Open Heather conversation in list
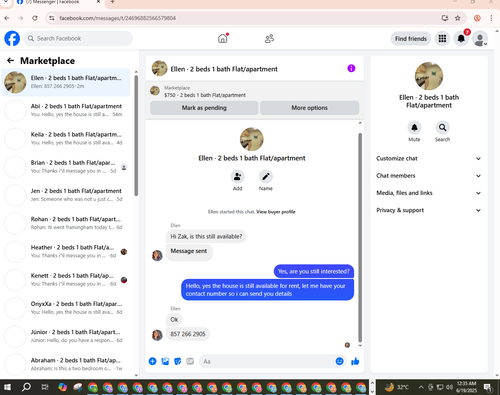The image size is (500, 395). (x=66, y=251)
